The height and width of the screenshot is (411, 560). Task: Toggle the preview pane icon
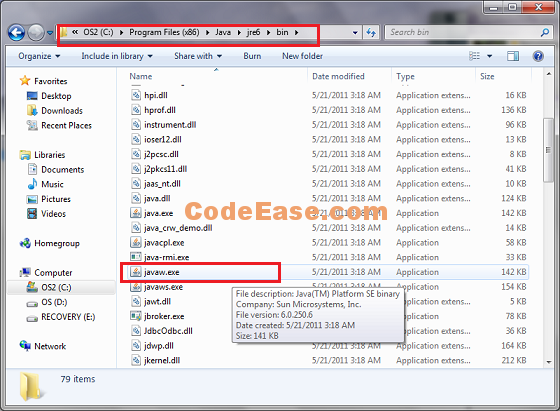(x=513, y=56)
